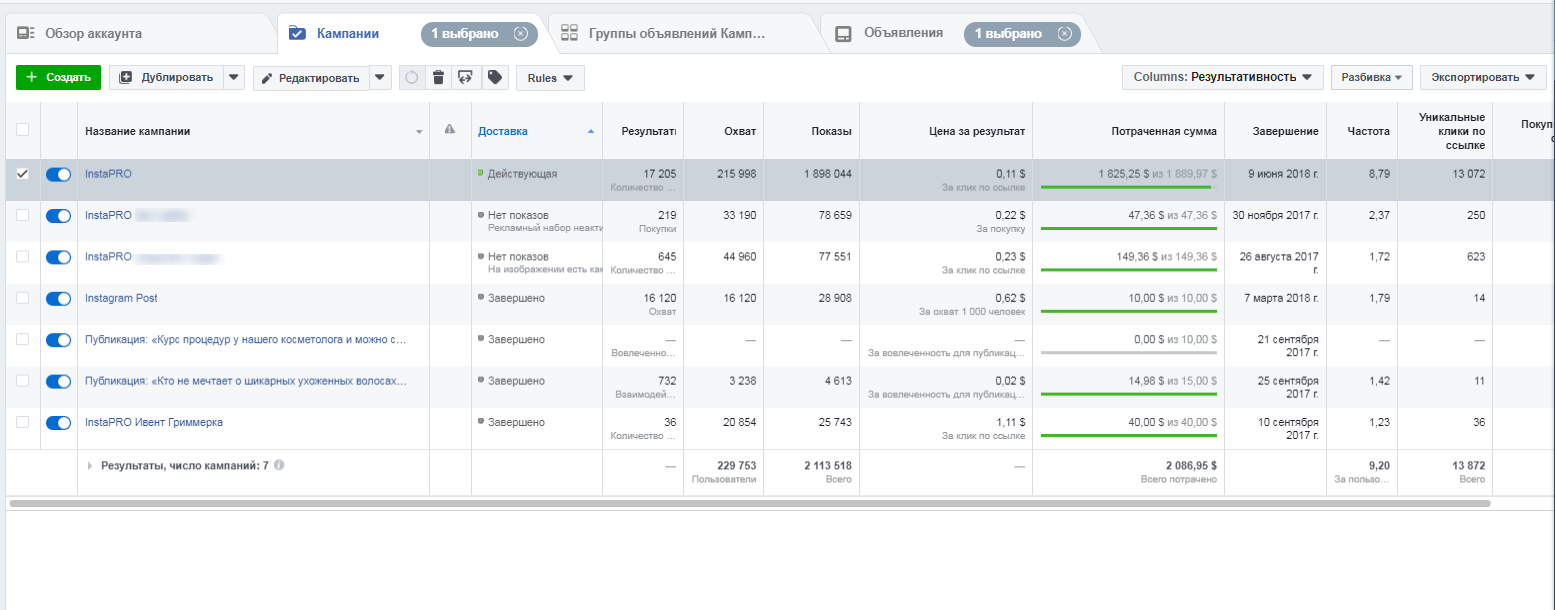The image size is (1555, 610).
Task: Check the campaign row ending 26 августа 2017
Action: tap(23, 257)
